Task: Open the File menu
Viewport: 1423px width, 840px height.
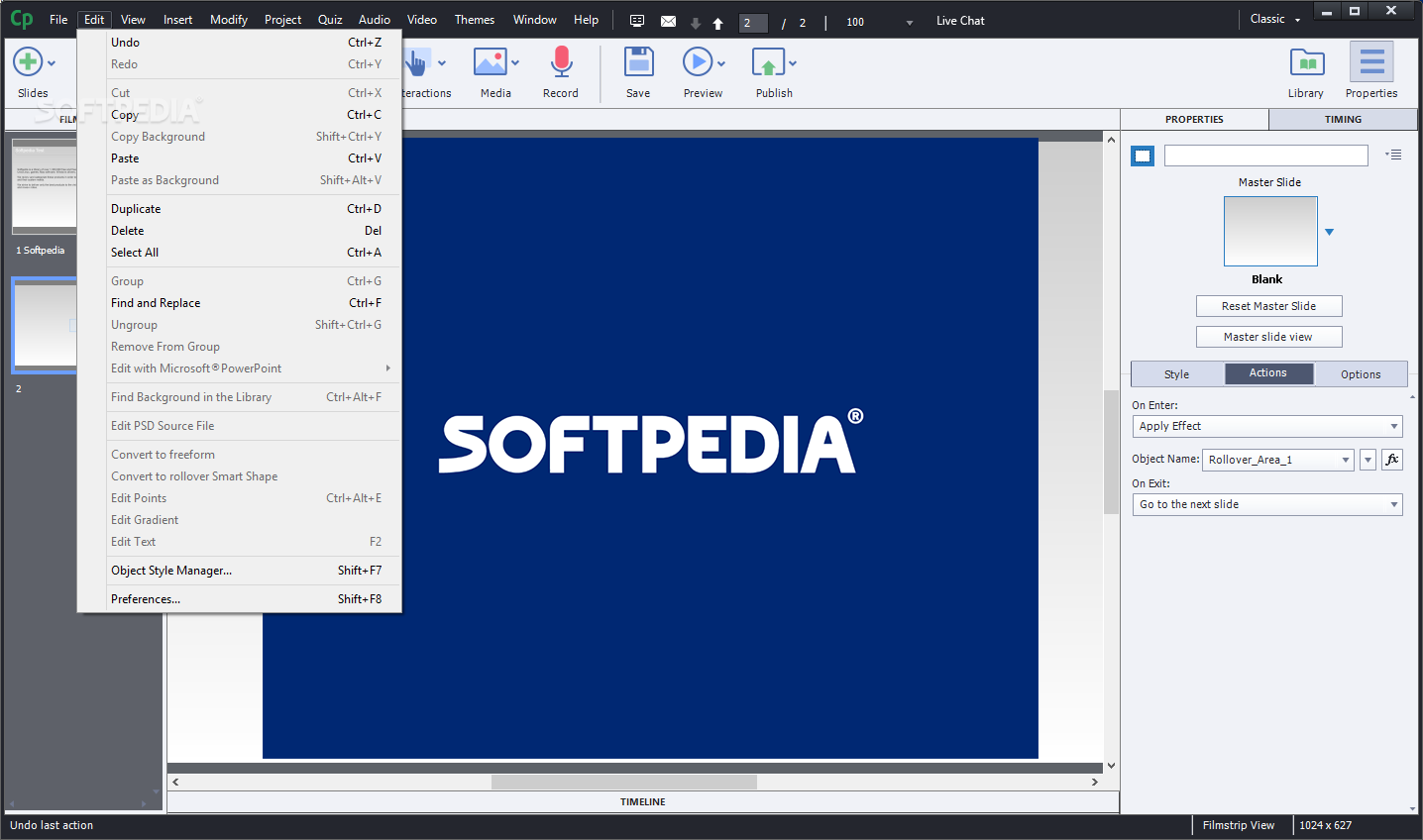Action: [58, 20]
